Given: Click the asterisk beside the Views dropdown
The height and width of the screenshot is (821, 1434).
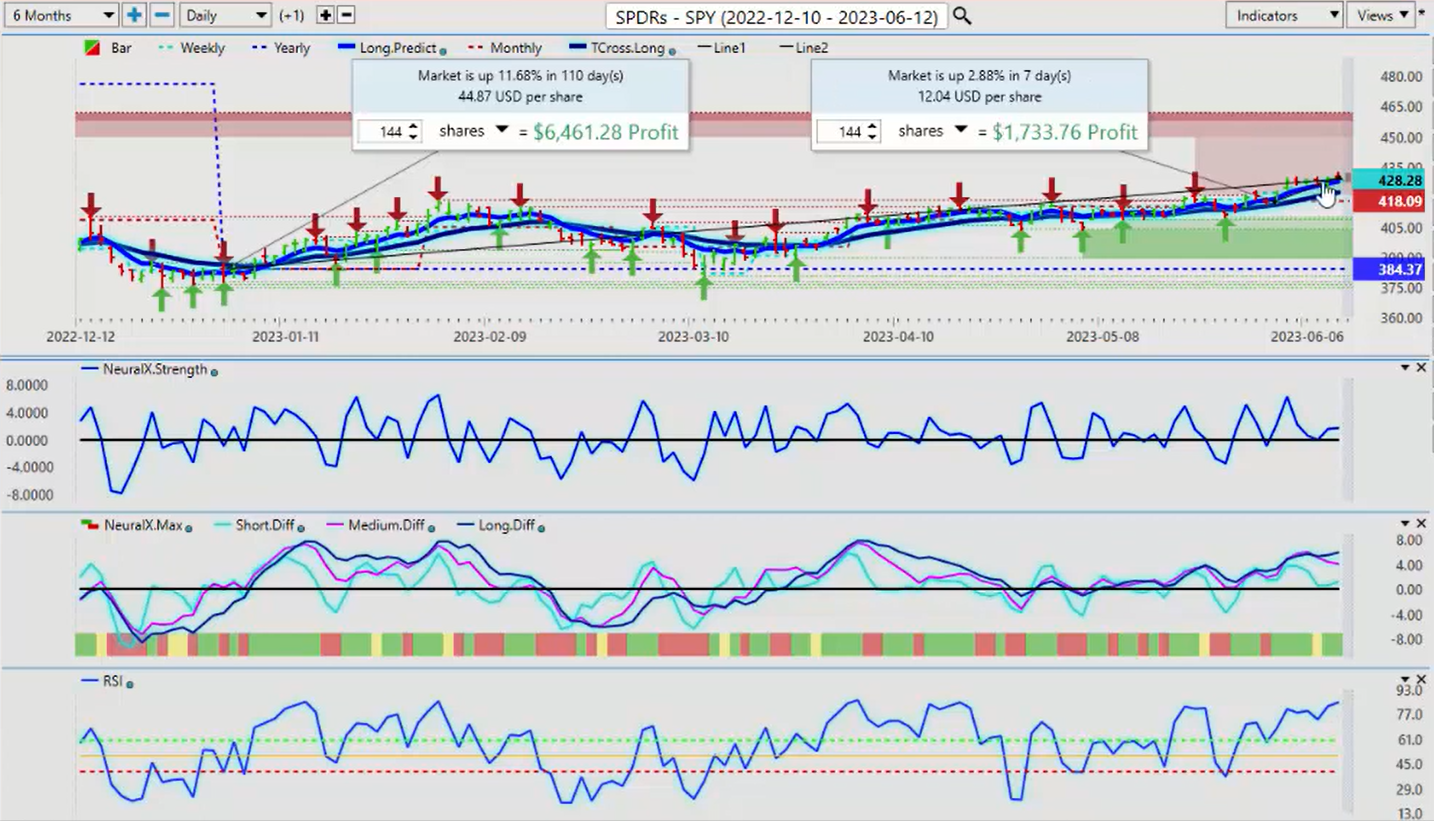Looking at the screenshot, I should (x=1422, y=13).
